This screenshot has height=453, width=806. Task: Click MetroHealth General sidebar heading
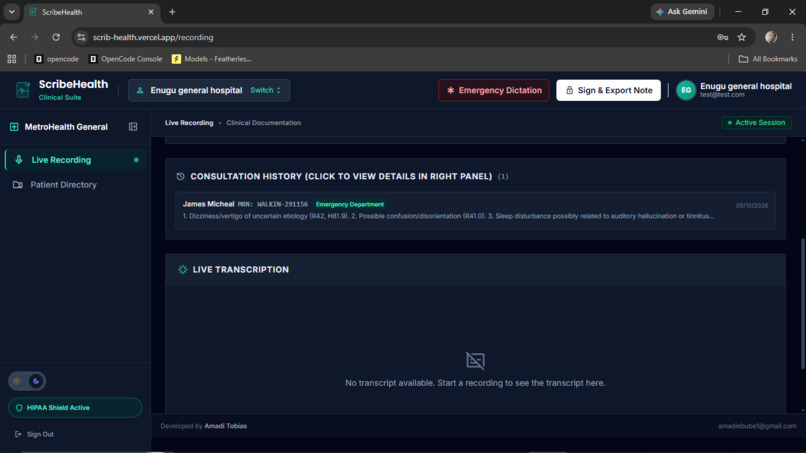tap(66, 126)
